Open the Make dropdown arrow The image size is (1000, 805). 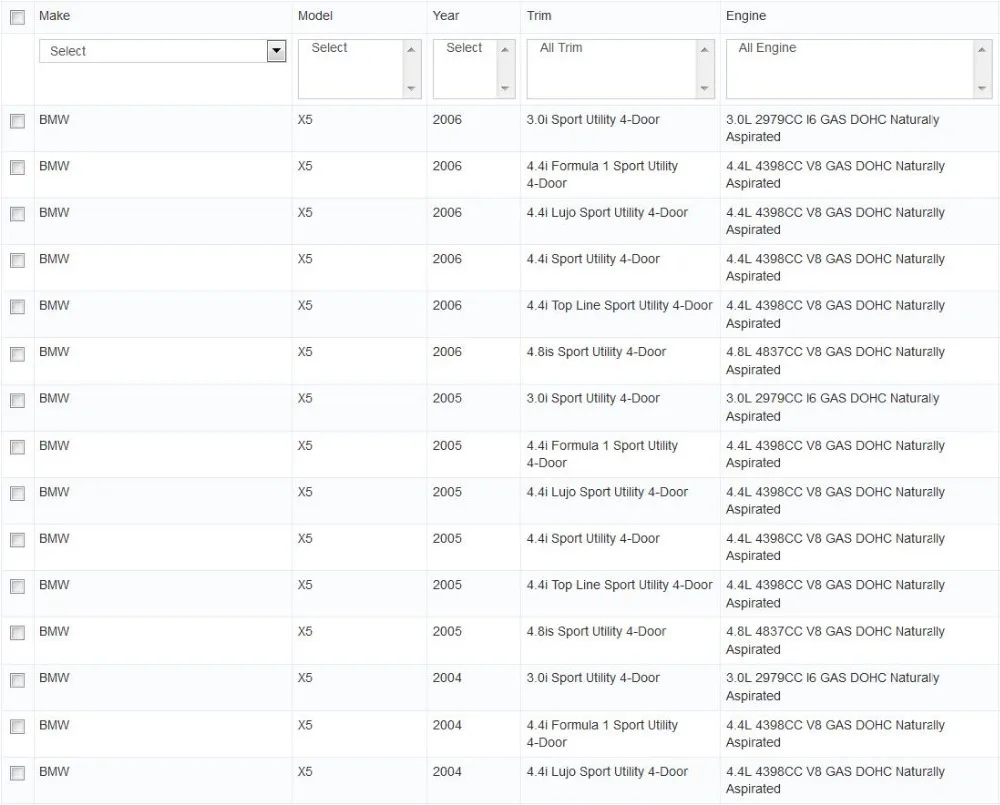(276, 51)
